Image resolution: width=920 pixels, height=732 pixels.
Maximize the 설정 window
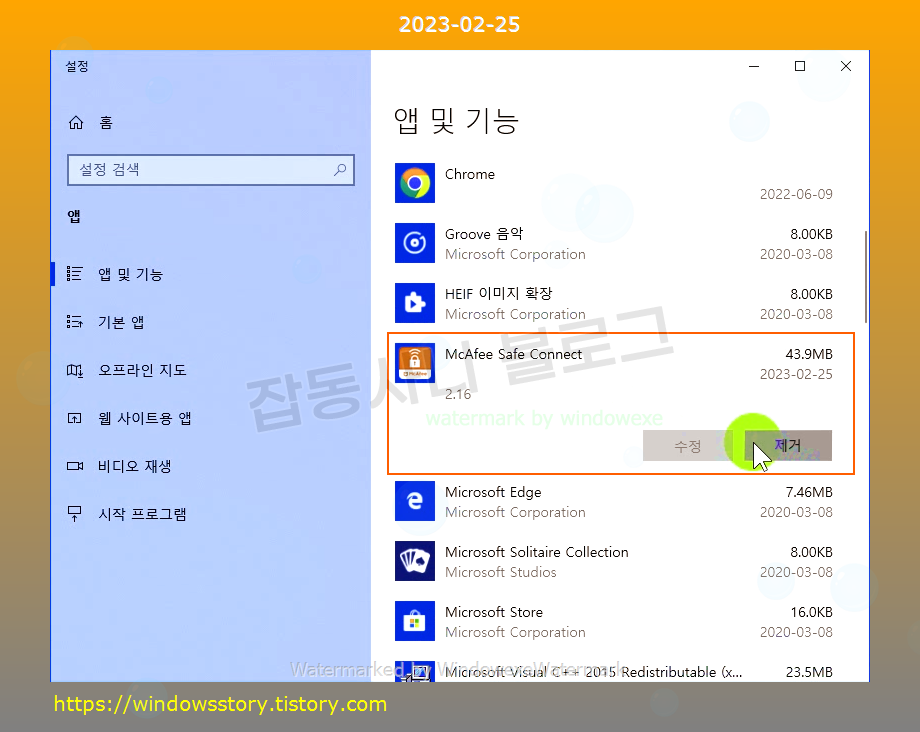pyautogui.click(x=800, y=66)
